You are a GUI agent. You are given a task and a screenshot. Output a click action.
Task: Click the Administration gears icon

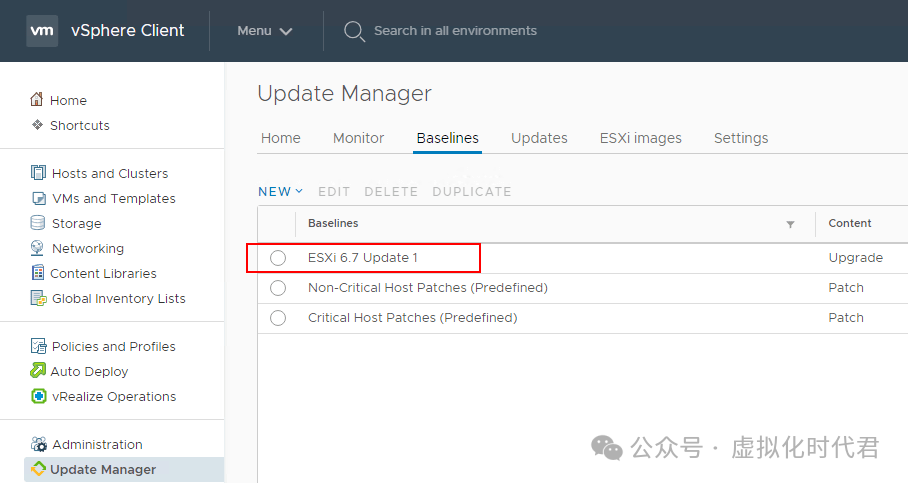coord(39,444)
